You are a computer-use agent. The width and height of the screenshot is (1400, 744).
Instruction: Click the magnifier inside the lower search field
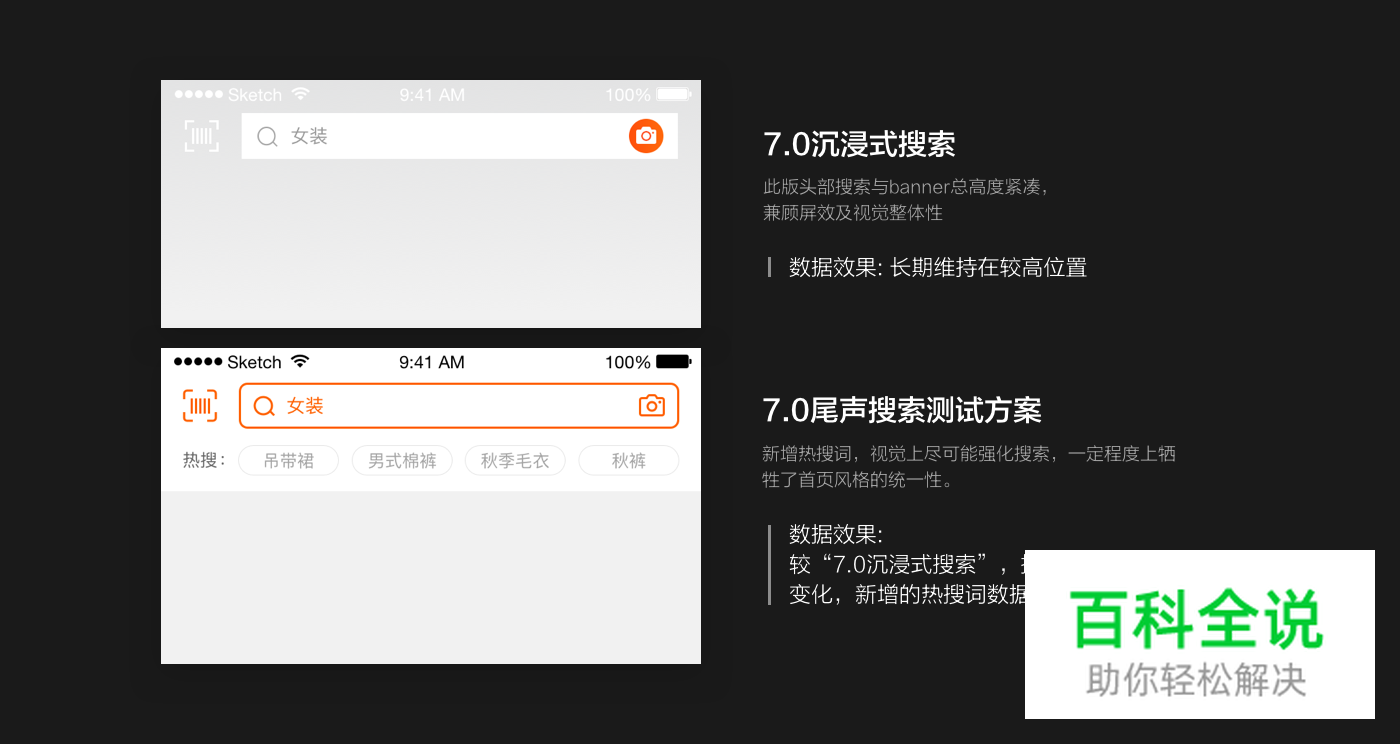point(264,406)
